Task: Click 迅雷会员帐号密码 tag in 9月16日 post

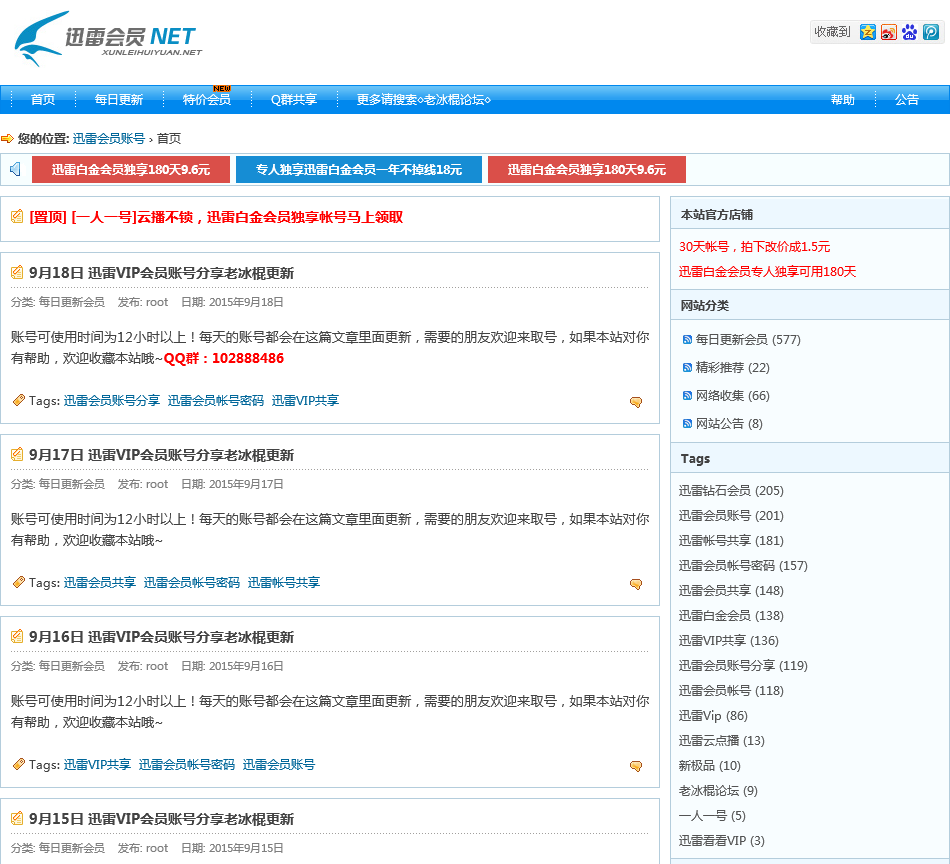Action: (187, 765)
